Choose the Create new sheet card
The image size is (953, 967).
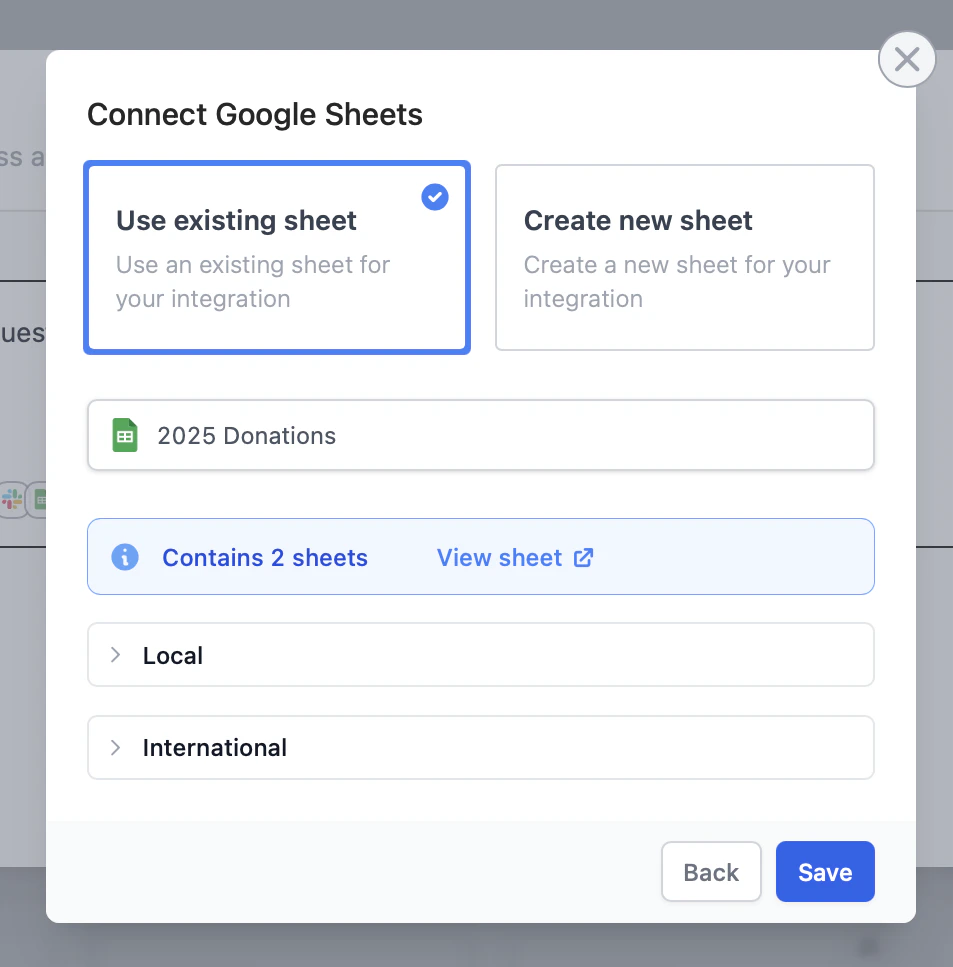click(x=685, y=258)
